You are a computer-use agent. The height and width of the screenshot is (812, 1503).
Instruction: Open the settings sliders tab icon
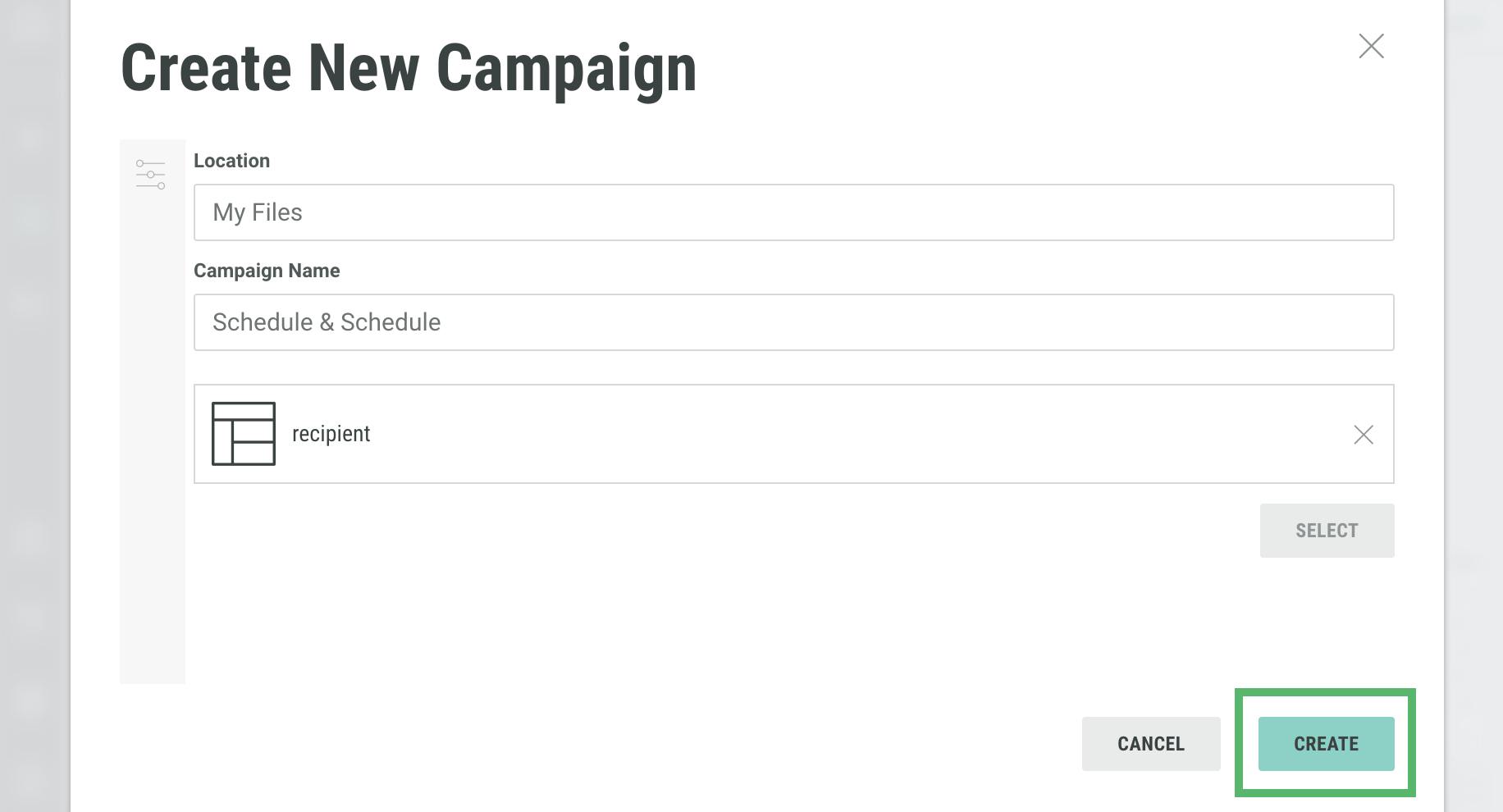click(151, 174)
